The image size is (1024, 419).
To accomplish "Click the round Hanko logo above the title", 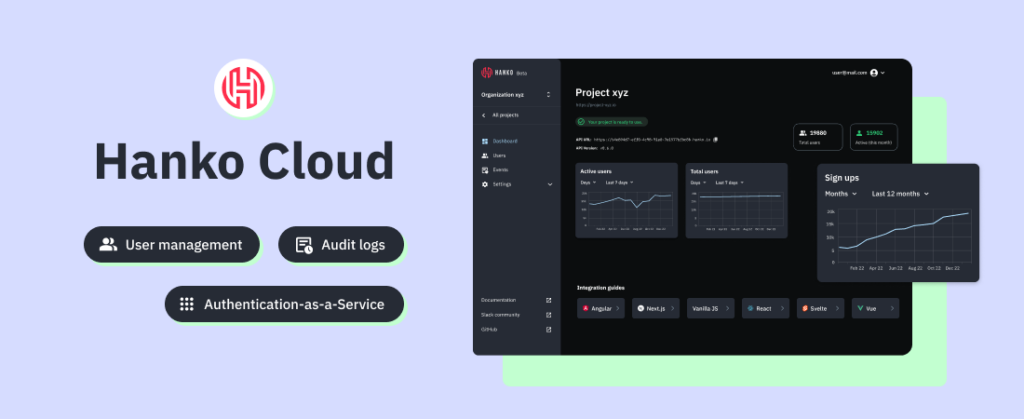I will [x=243, y=88].
